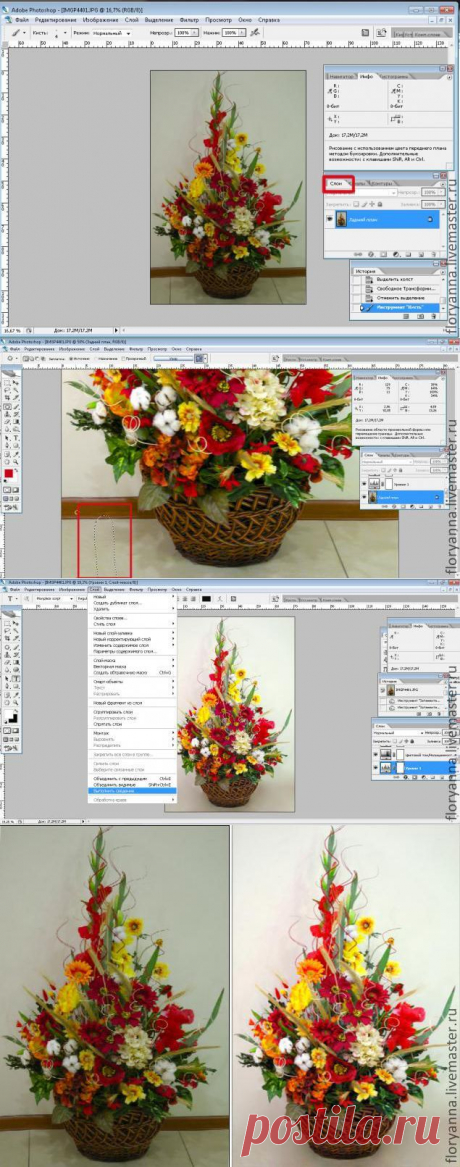Select Magic Wand tool in 50% window toolbox

pos(16,389)
